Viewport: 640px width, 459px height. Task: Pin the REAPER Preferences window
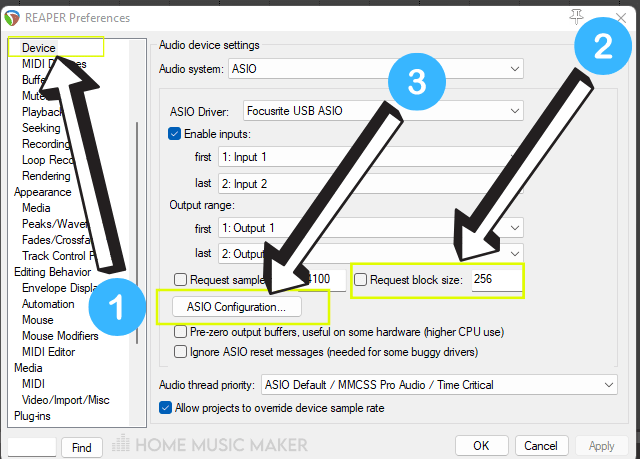pos(576,17)
